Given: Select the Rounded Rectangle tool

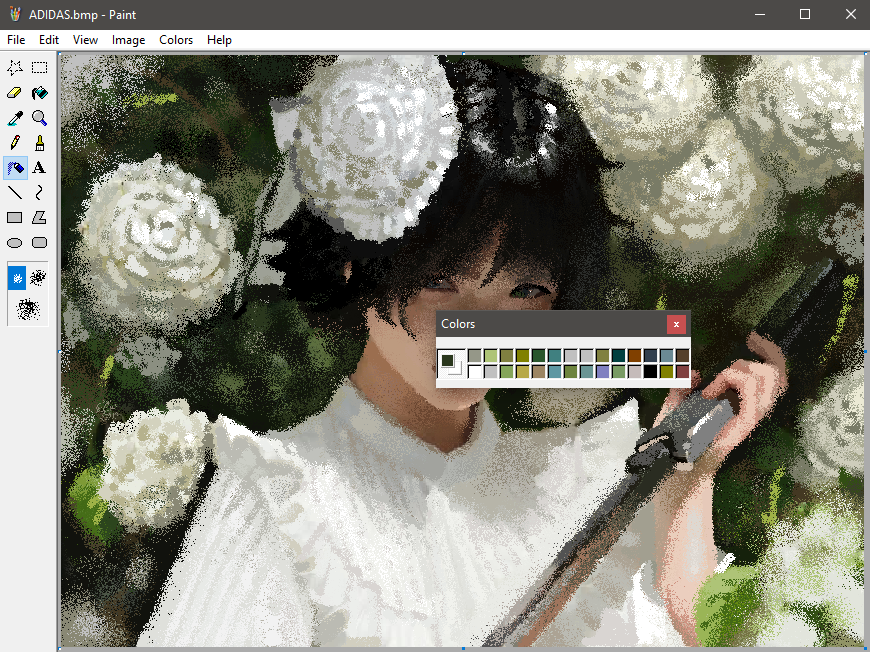Looking at the screenshot, I should pos(39,242).
